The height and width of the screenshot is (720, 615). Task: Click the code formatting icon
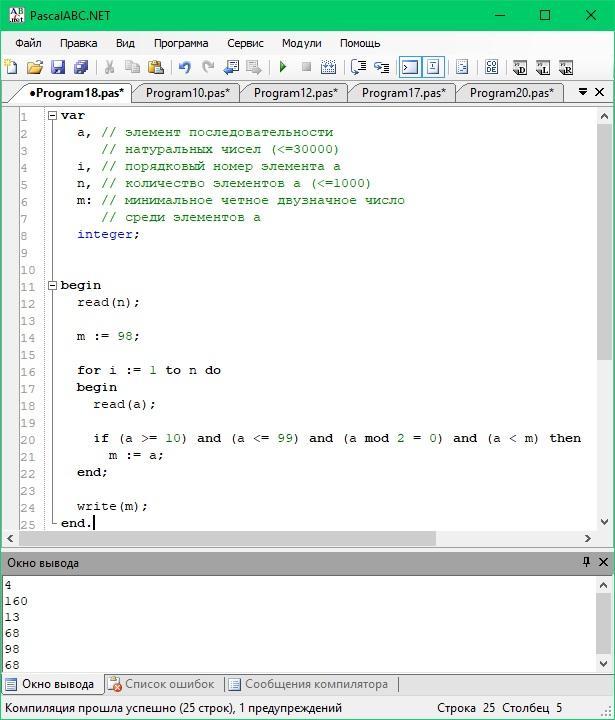click(x=462, y=67)
